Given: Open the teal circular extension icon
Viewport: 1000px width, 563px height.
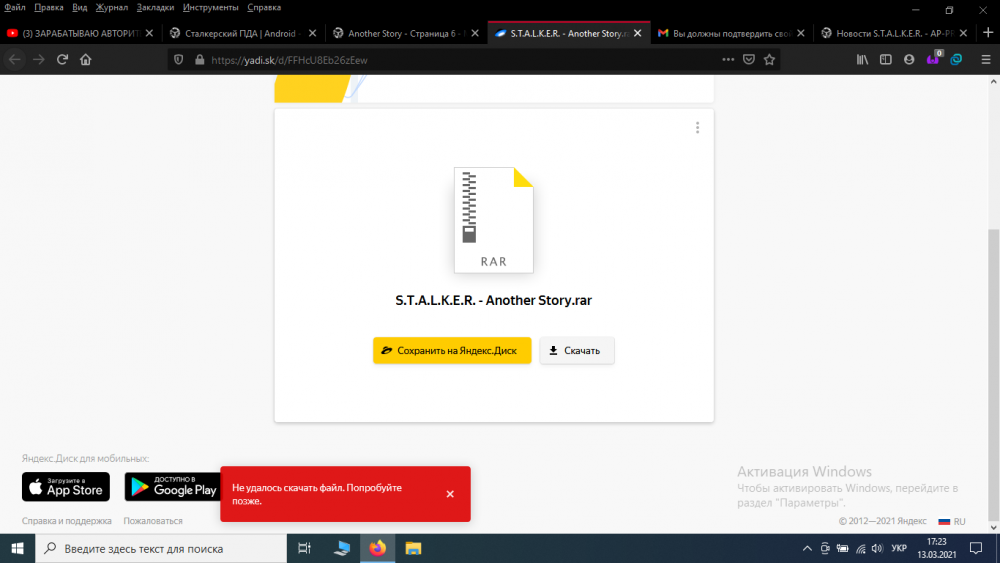Looking at the screenshot, I should pyautogui.click(x=956, y=59).
